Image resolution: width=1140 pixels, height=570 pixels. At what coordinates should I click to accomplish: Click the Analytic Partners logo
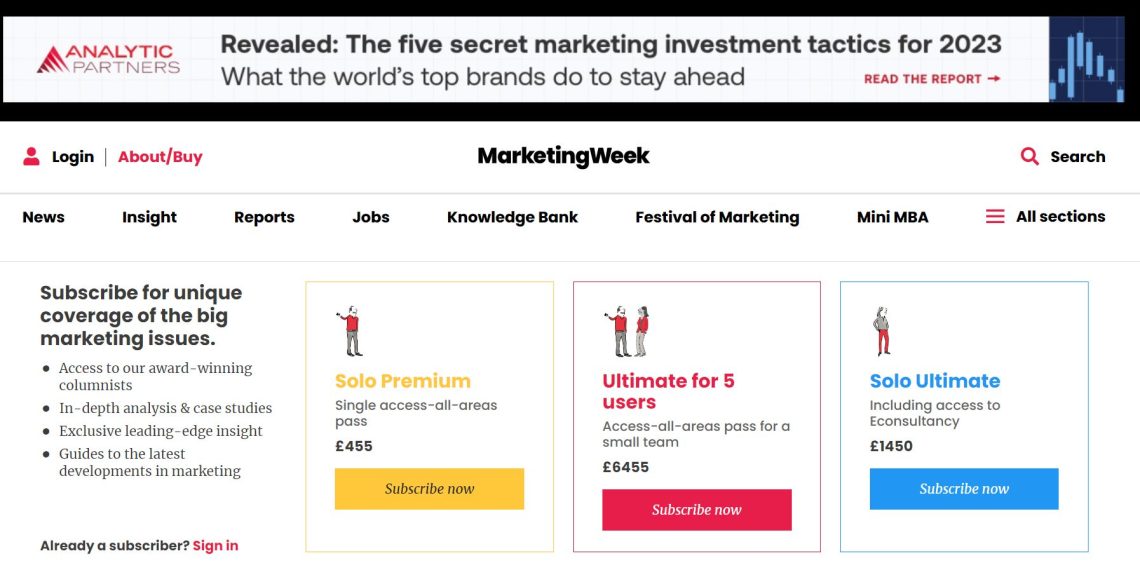pos(108,59)
